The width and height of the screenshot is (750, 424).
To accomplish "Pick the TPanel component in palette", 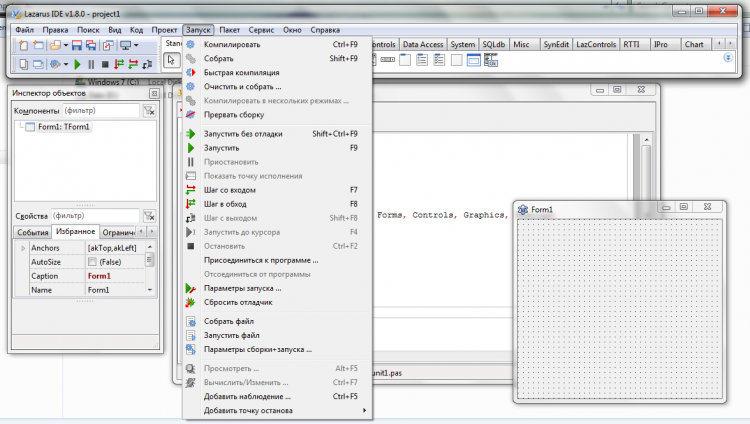I will [x=456, y=60].
